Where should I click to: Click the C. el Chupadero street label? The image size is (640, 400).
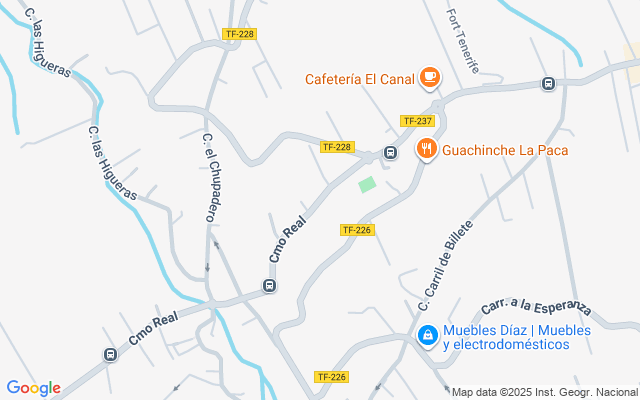click(212, 178)
